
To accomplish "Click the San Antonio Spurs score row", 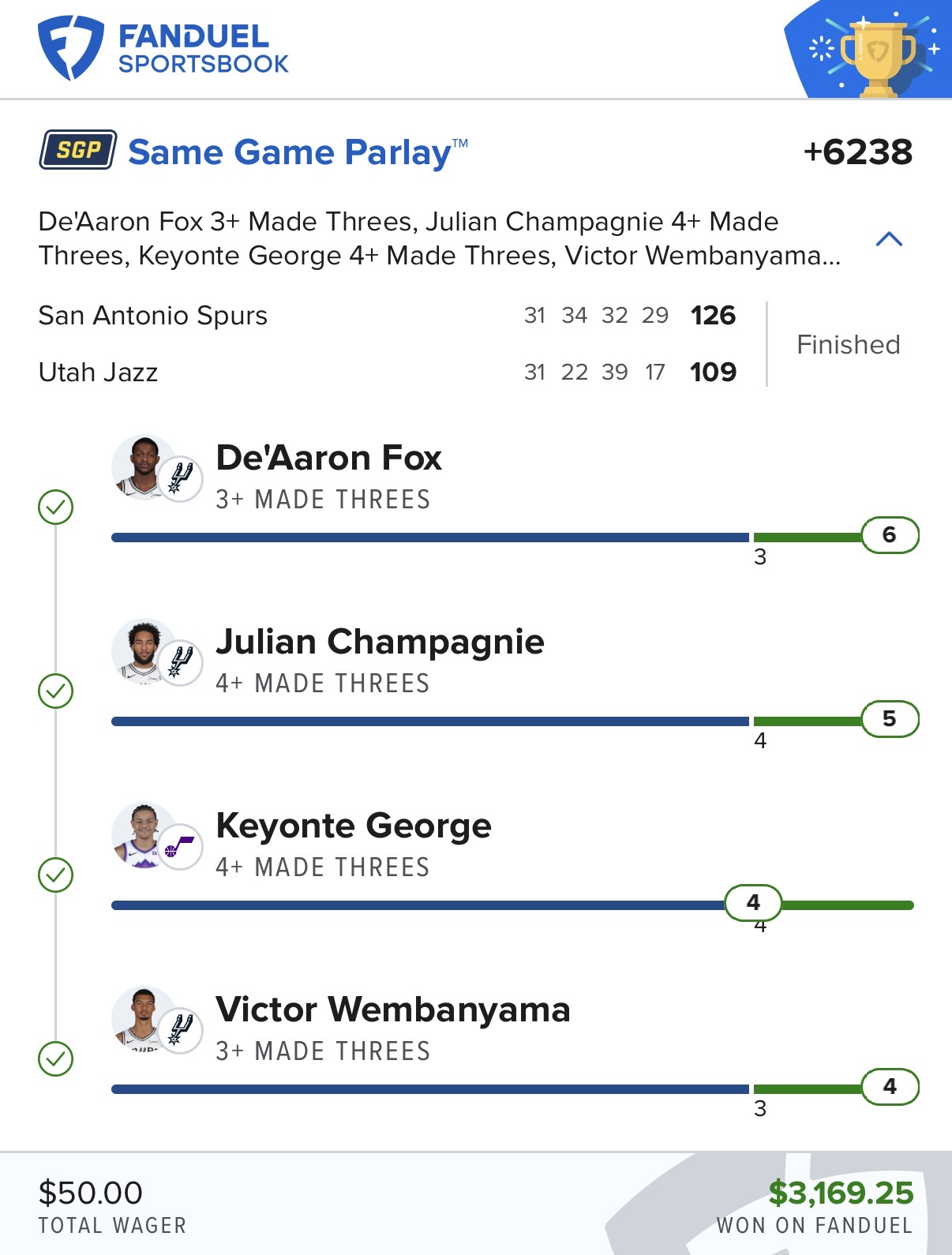I will point(387,316).
